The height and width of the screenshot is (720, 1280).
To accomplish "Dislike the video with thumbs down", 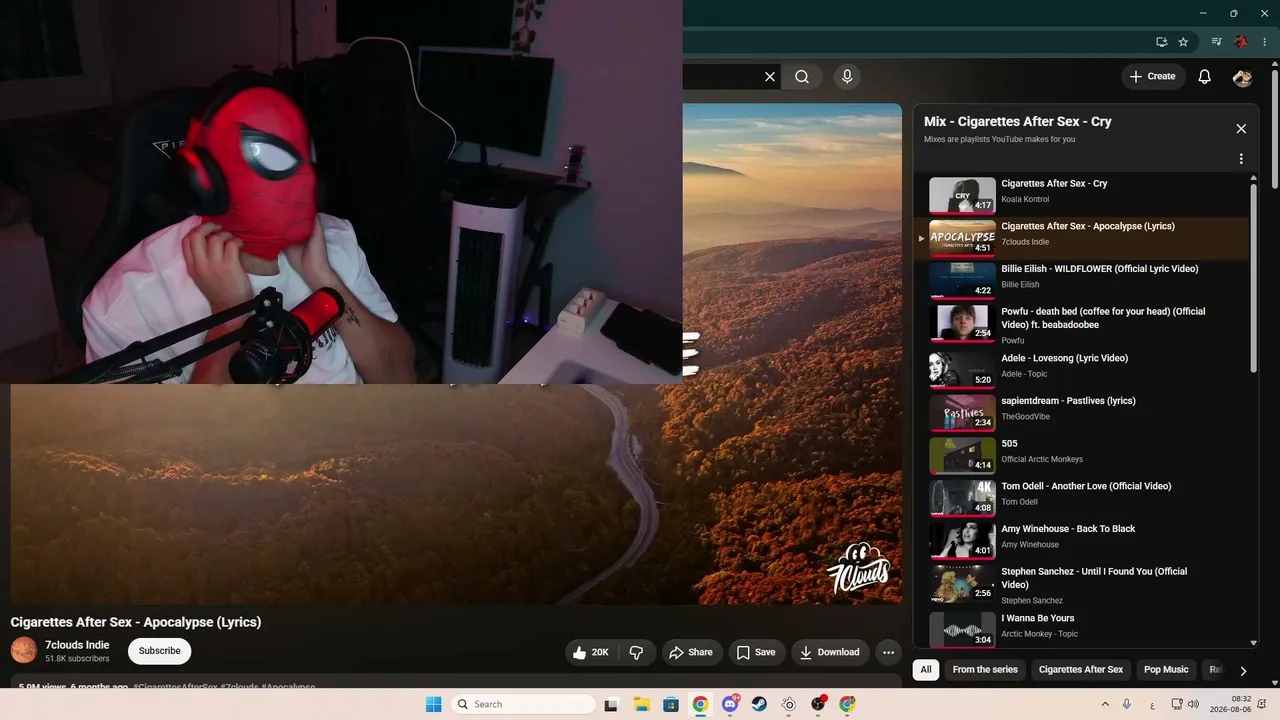I will point(637,652).
